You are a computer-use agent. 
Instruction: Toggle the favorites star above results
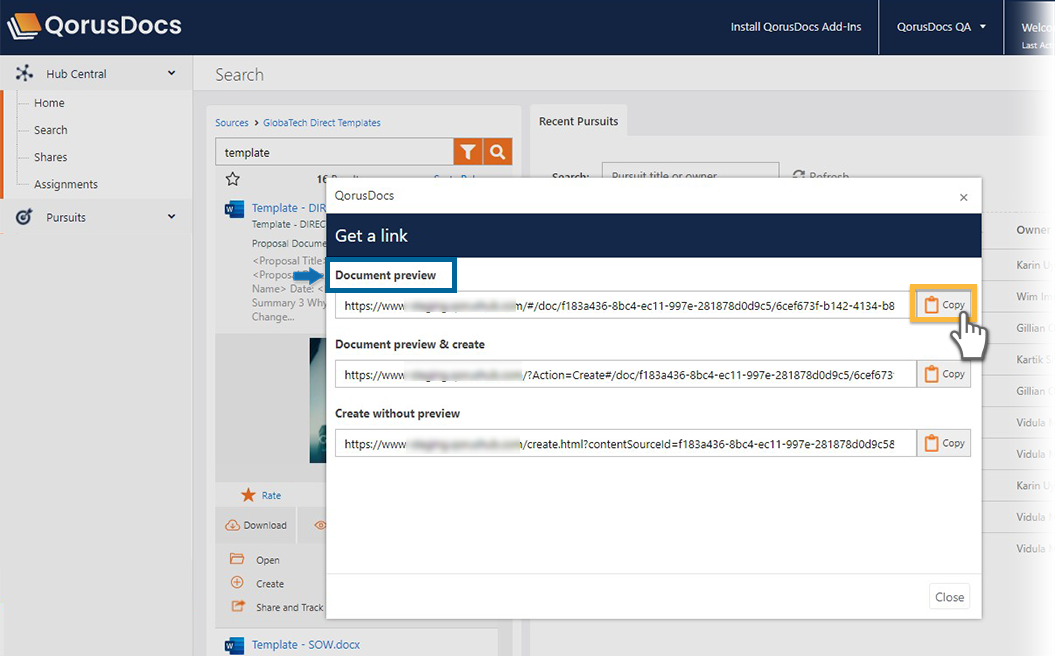point(233,179)
